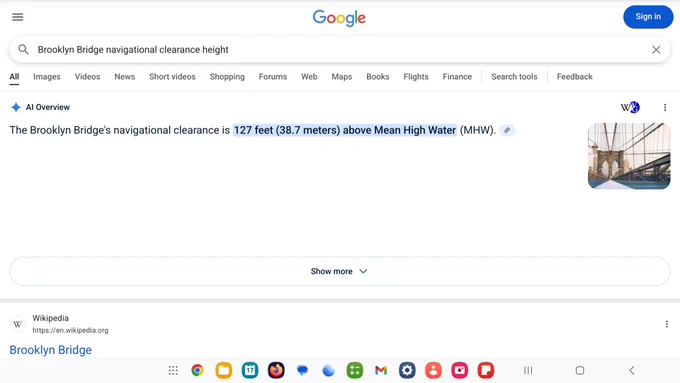This screenshot has height=383, width=680.
Task: Open the pink Camera app
Action: point(460,370)
